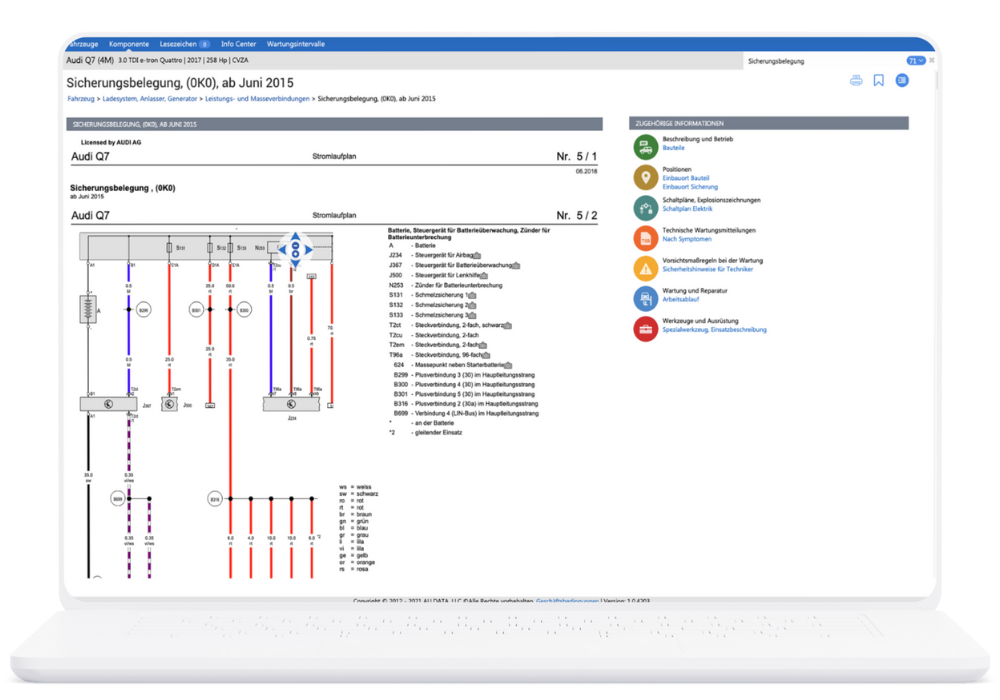The image size is (1000, 700).
Task: Open the 71 results dropdown badge
Action: pyautogui.click(x=916, y=61)
